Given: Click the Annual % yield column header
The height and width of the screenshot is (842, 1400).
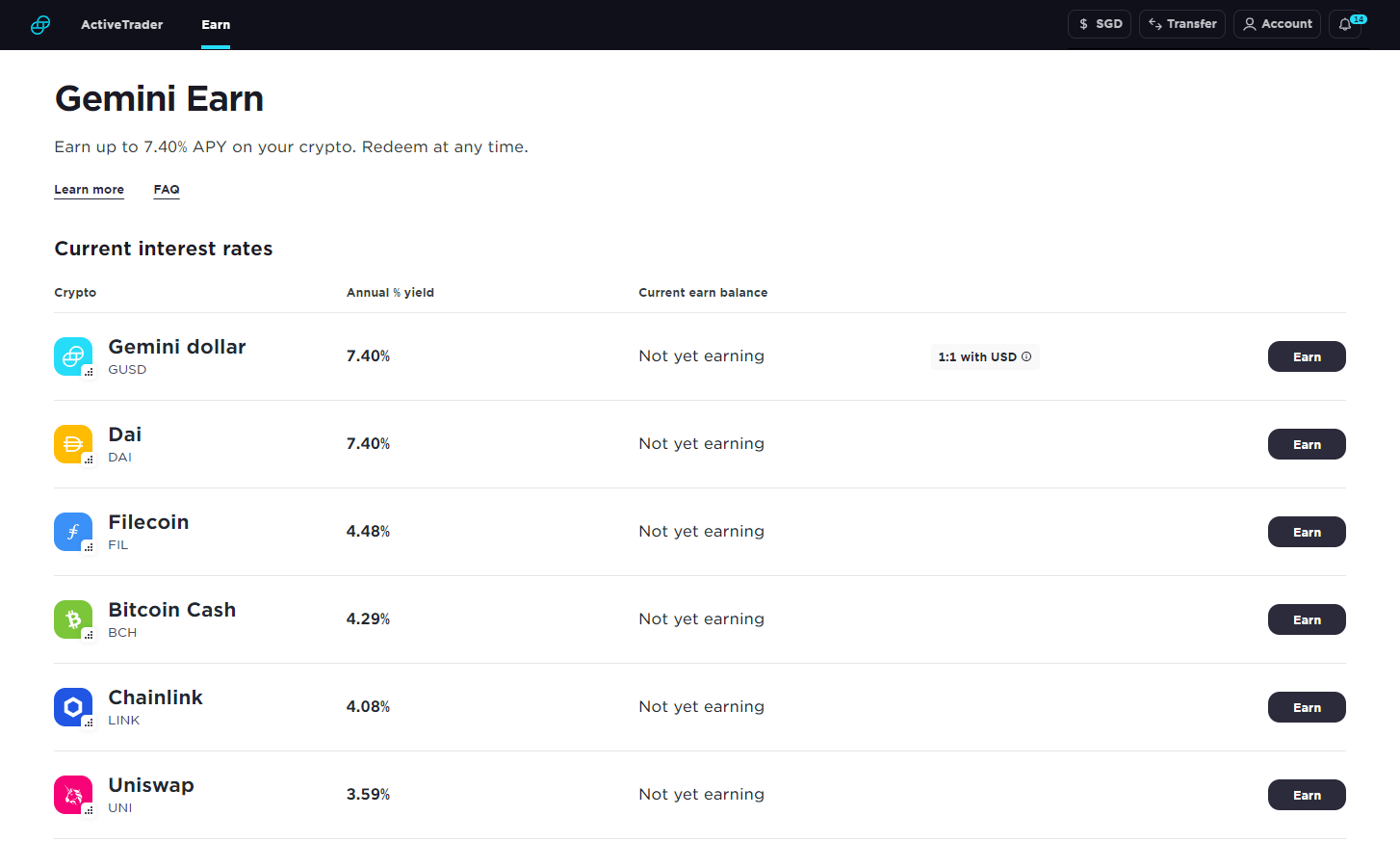Looking at the screenshot, I should point(390,293).
